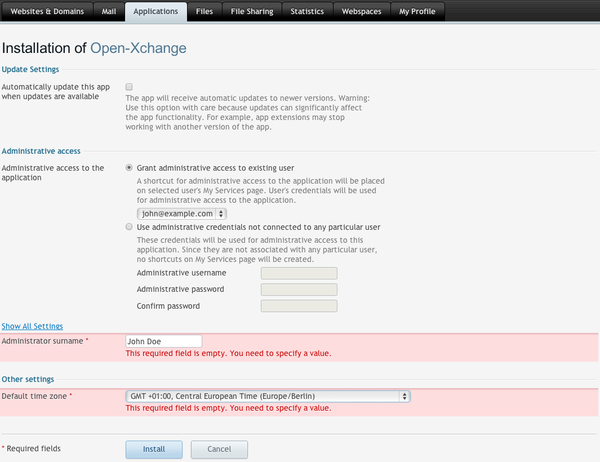Select Use administrative credentials not connected option
The height and width of the screenshot is (462, 600).
coord(129,227)
